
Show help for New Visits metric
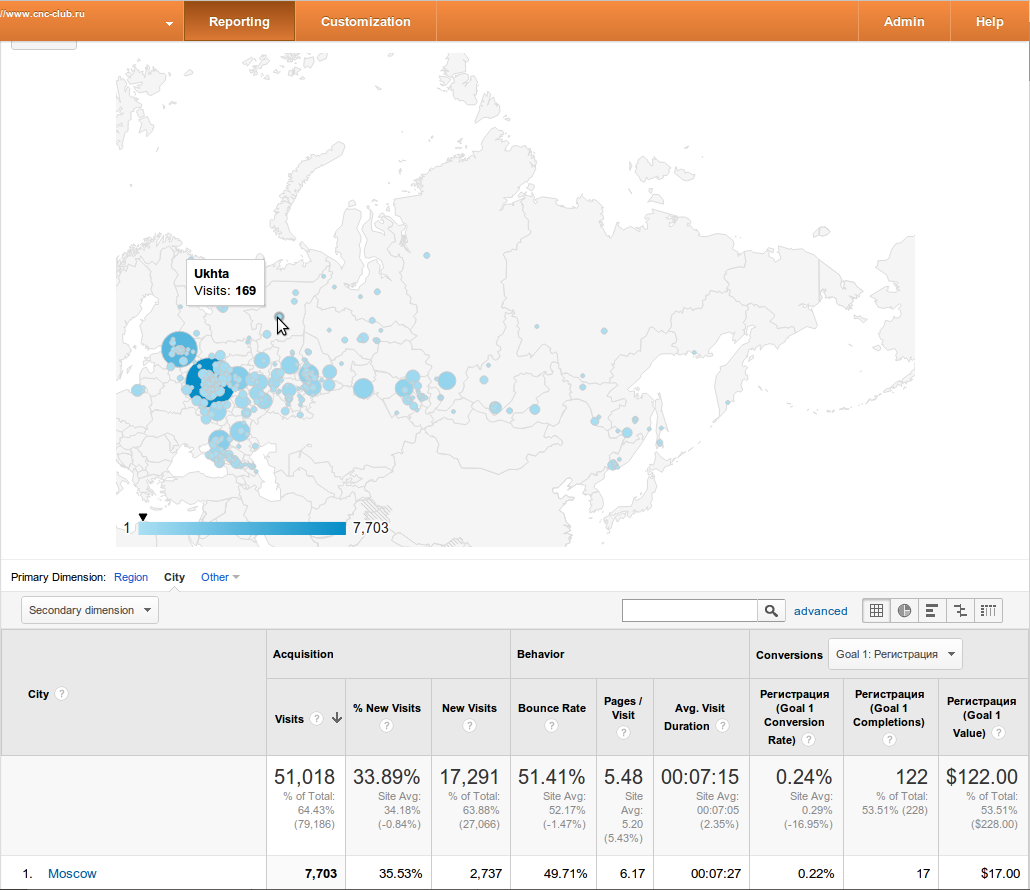[x=469, y=726]
